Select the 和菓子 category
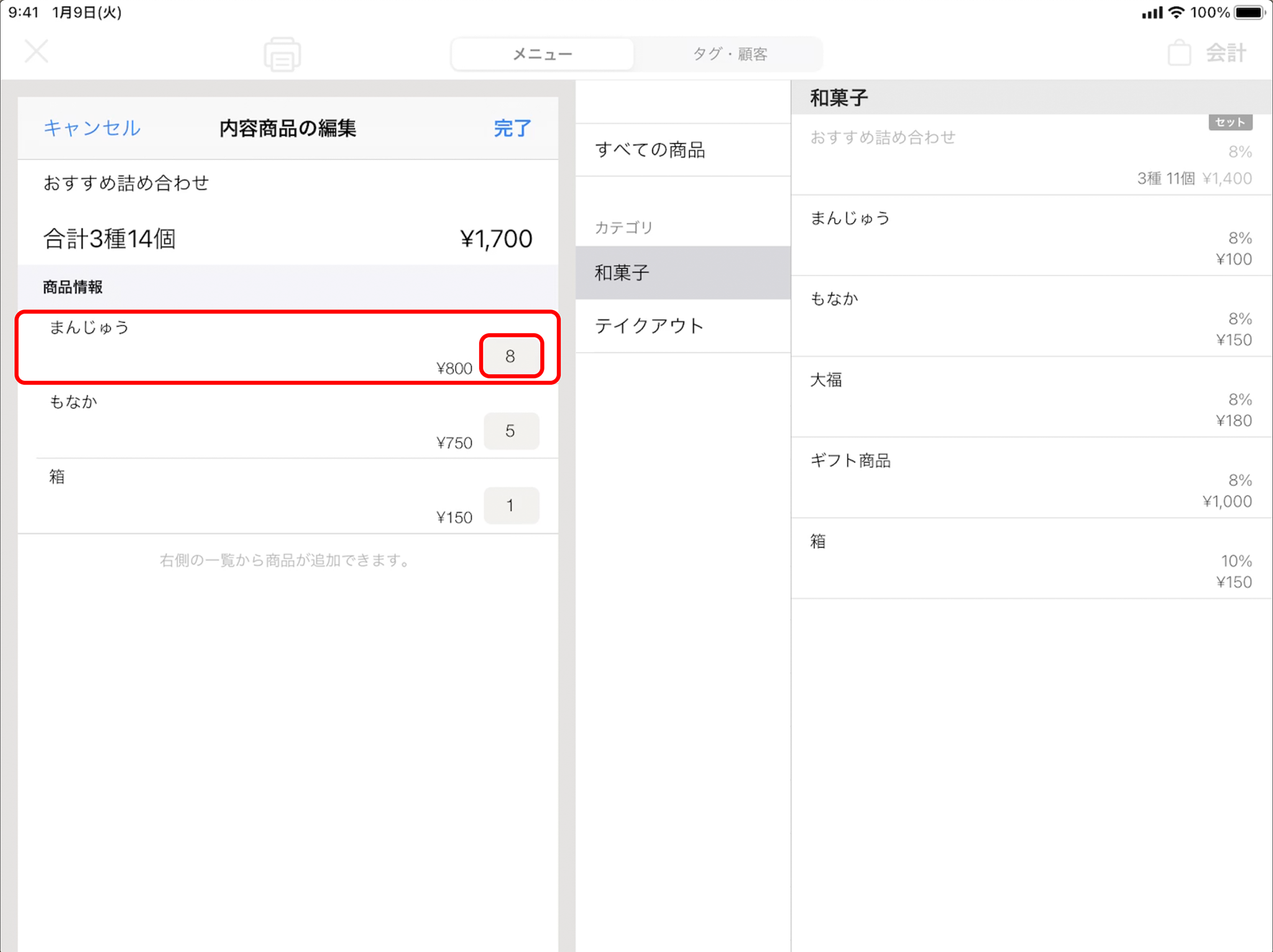Image resolution: width=1273 pixels, height=952 pixels. click(x=682, y=273)
